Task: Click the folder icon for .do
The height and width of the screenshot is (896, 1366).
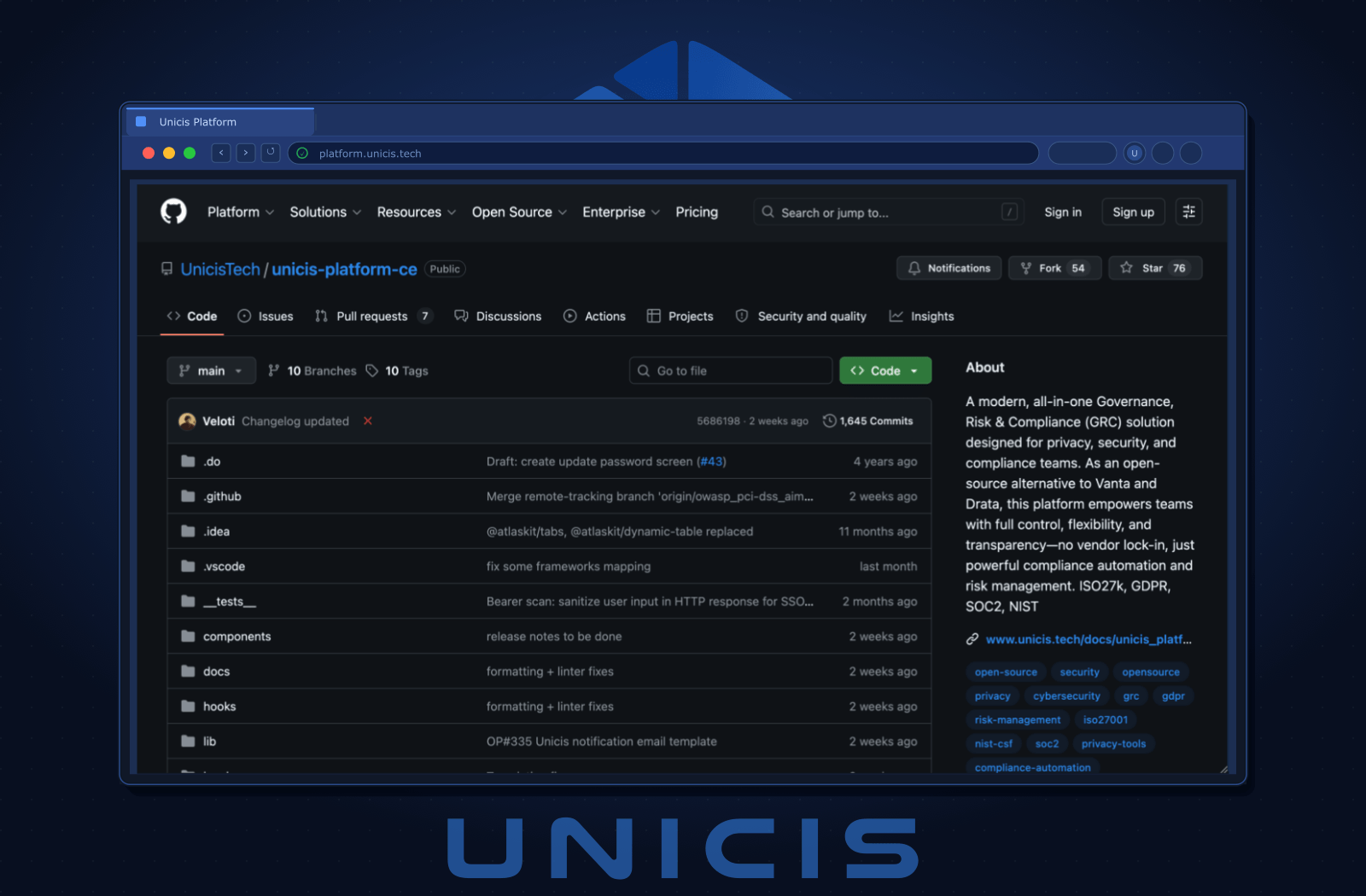Action: [188, 462]
